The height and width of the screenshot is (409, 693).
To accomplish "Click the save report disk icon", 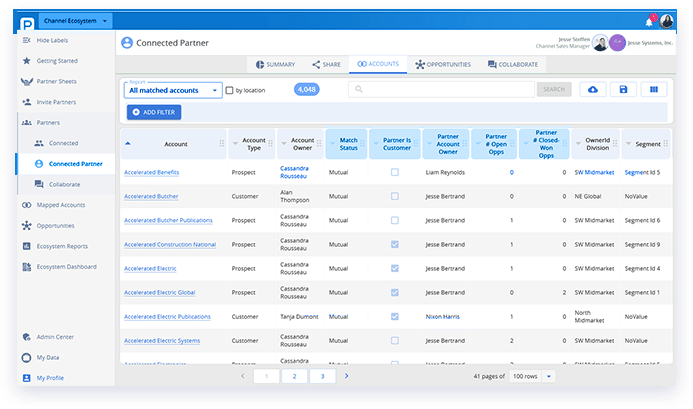I will (623, 89).
